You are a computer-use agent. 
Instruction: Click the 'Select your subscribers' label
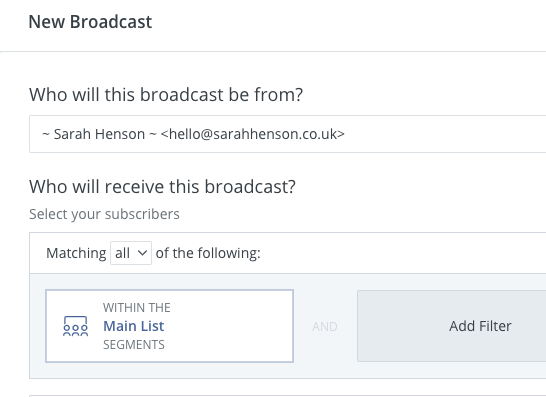[x=104, y=214]
